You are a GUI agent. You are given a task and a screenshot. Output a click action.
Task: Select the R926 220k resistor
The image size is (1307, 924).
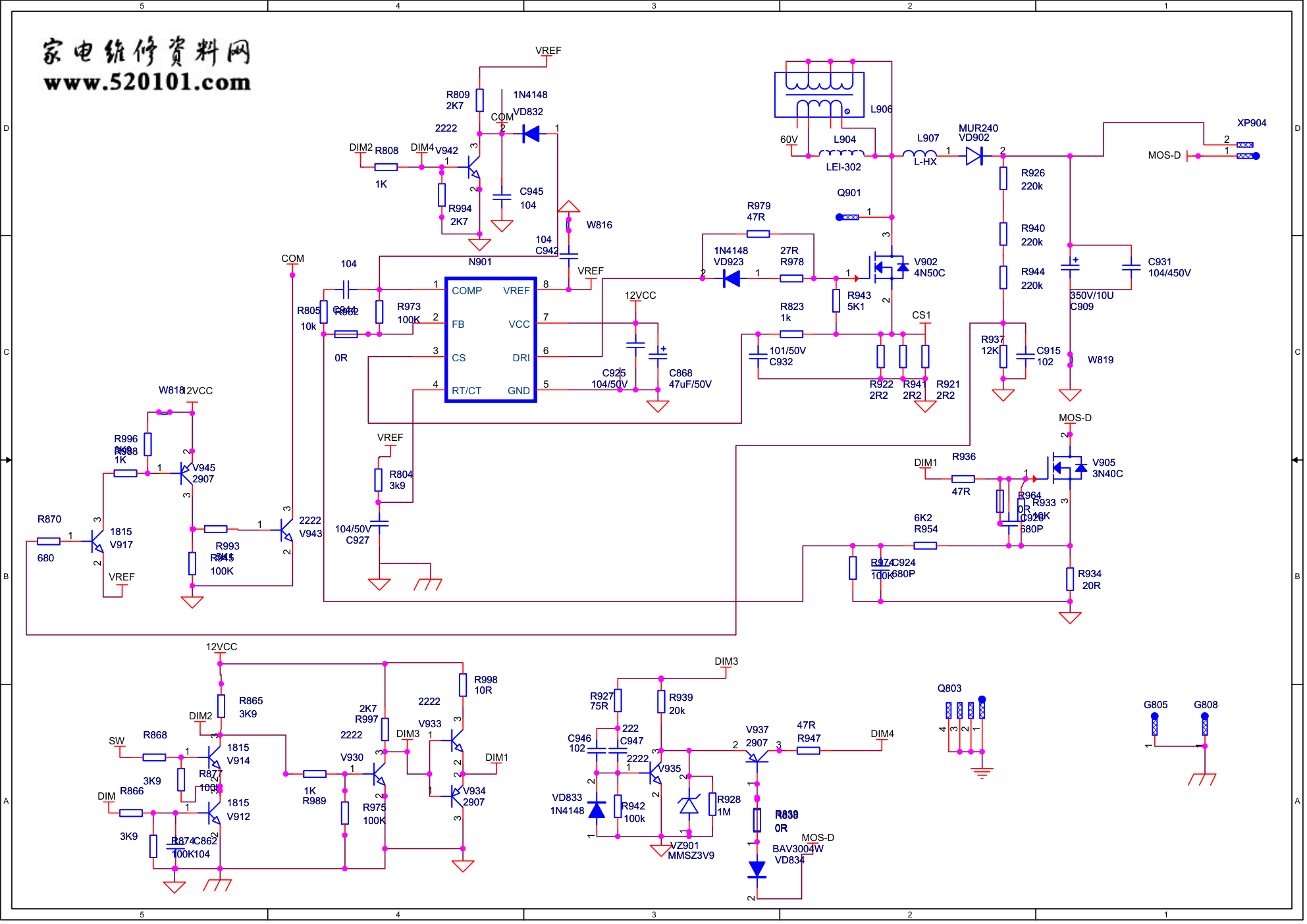pyautogui.click(x=1003, y=178)
